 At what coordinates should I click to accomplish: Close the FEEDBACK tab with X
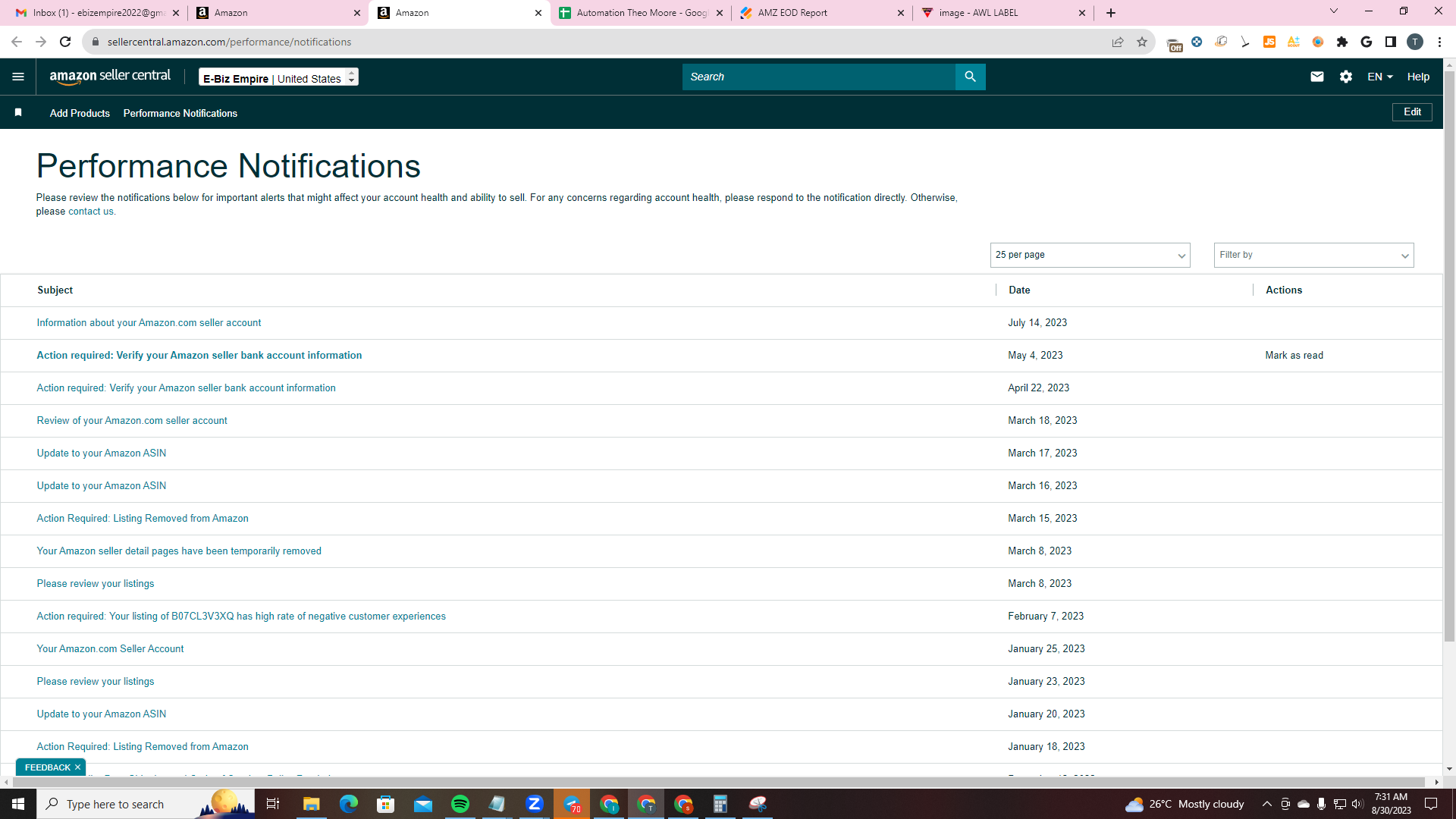coord(77,767)
